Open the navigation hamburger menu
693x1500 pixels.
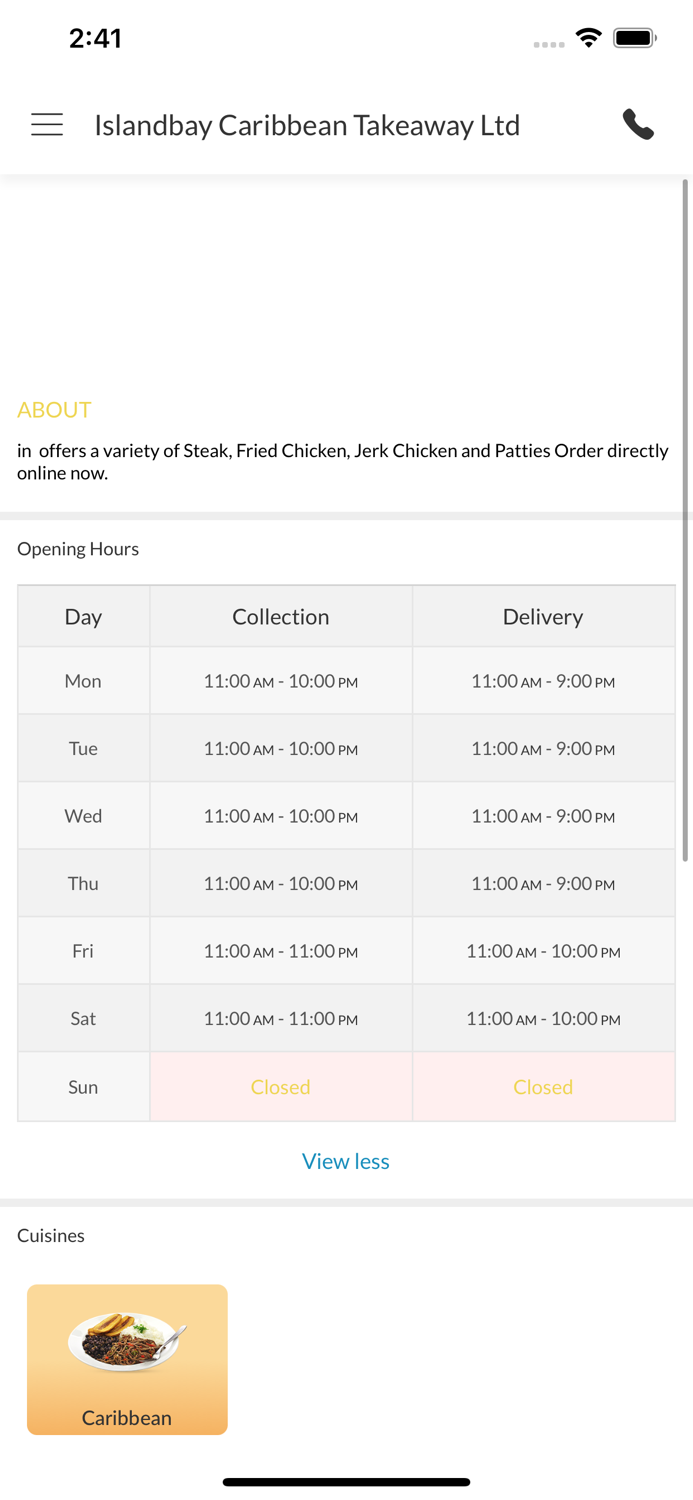point(46,124)
